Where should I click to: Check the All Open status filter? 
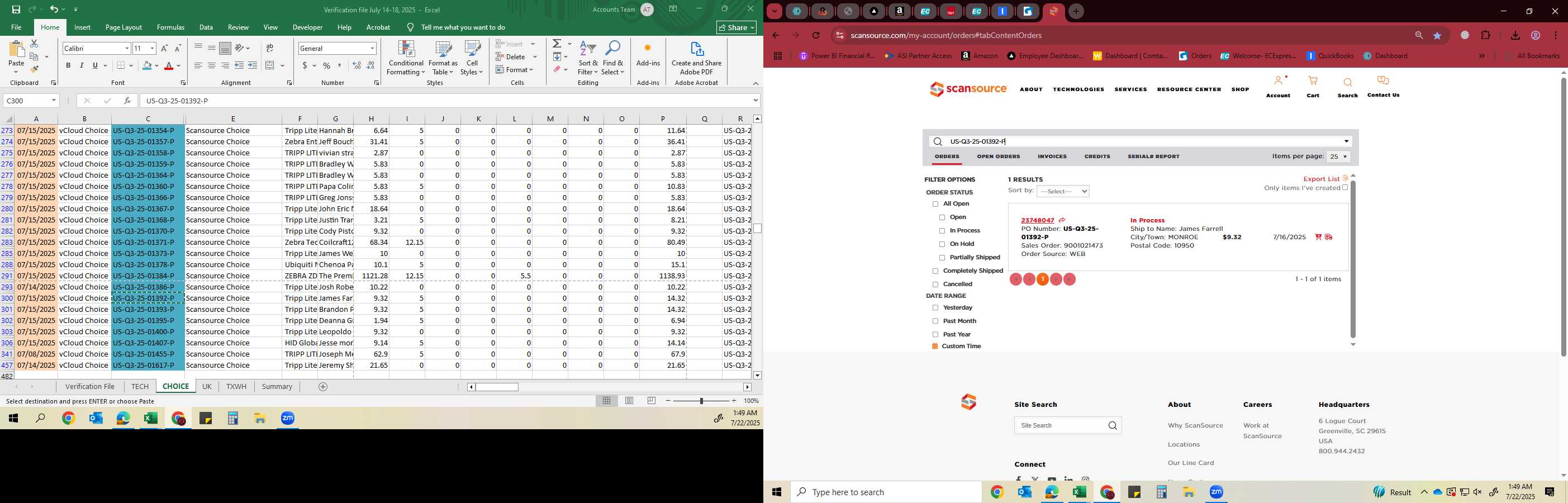(x=935, y=204)
